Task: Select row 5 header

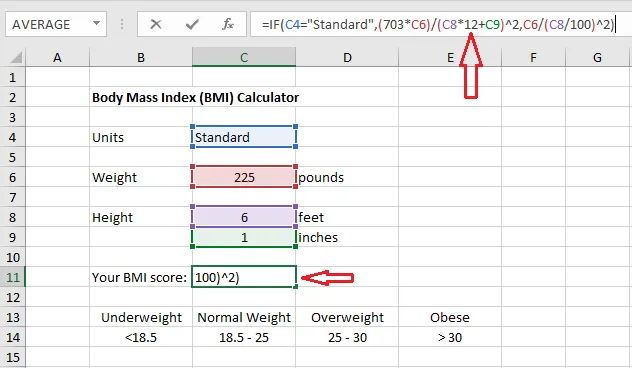Action: click(12, 157)
